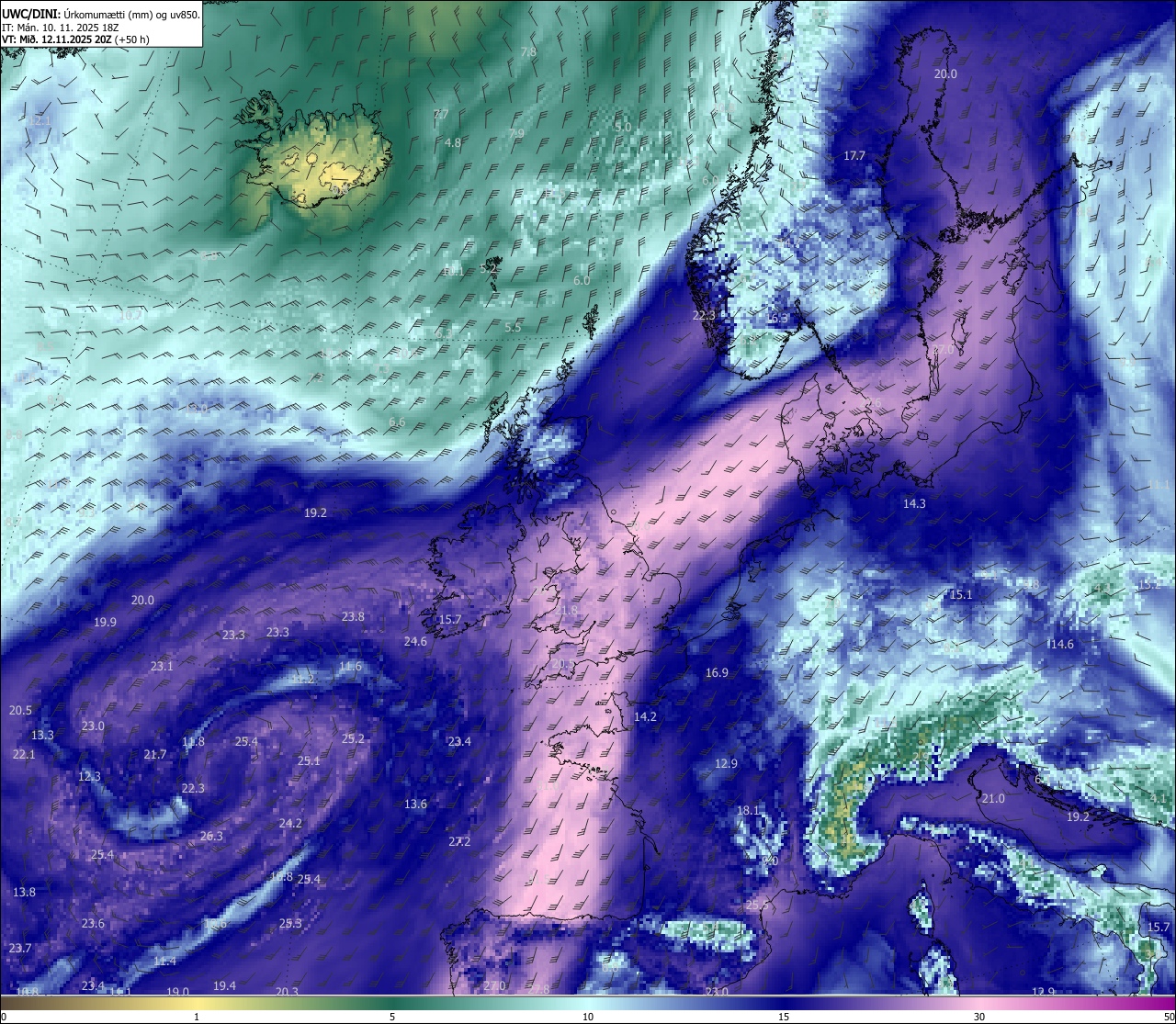The height and width of the screenshot is (1024, 1176).
Task: Click the map value "13.3"
Action: pos(42,735)
